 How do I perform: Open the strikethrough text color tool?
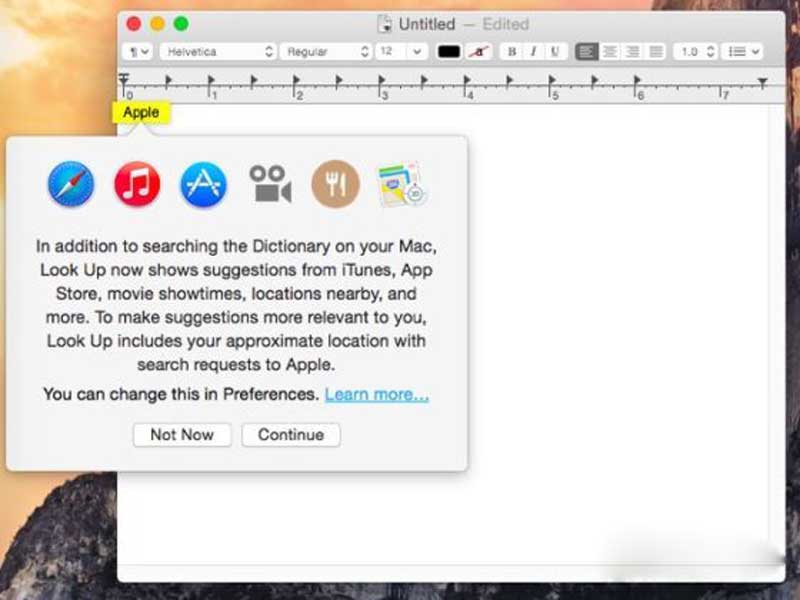coord(479,52)
